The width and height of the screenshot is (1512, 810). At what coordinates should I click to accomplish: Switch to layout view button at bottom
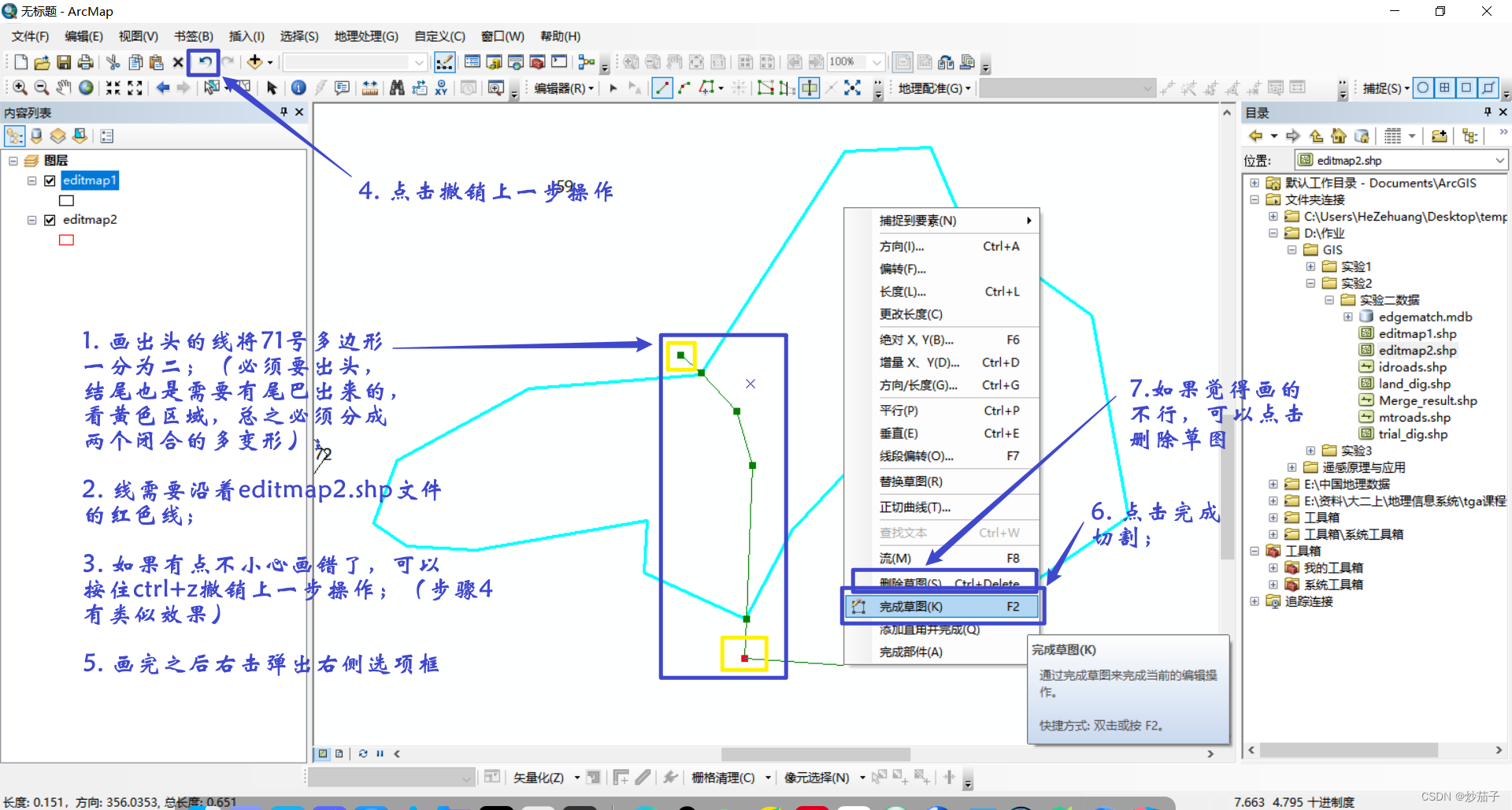point(339,753)
